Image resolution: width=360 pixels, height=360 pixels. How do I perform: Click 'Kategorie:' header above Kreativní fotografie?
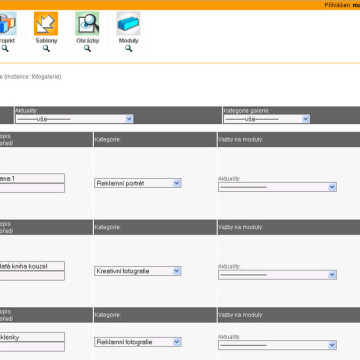tap(107, 227)
